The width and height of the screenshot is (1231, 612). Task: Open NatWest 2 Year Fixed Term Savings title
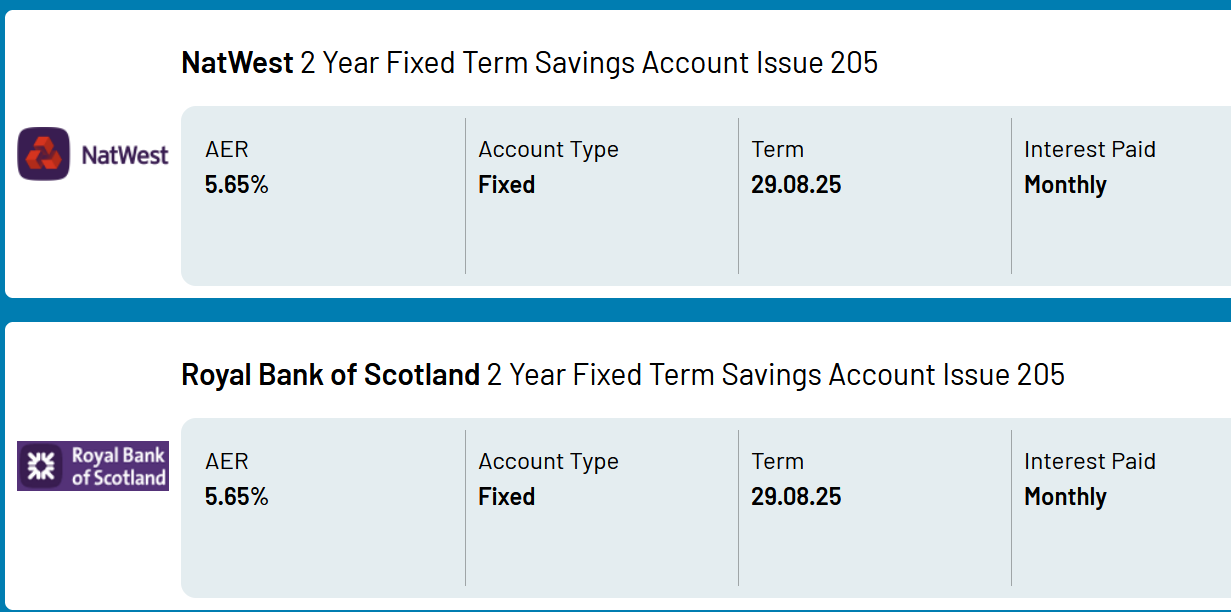point(529,63)
